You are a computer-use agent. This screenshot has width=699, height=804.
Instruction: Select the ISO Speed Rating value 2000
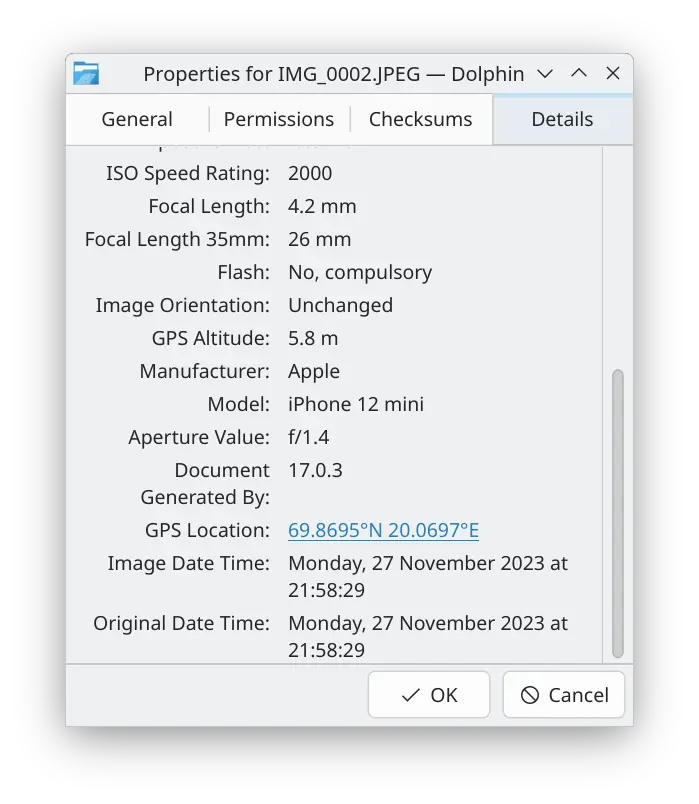point(309,173)
